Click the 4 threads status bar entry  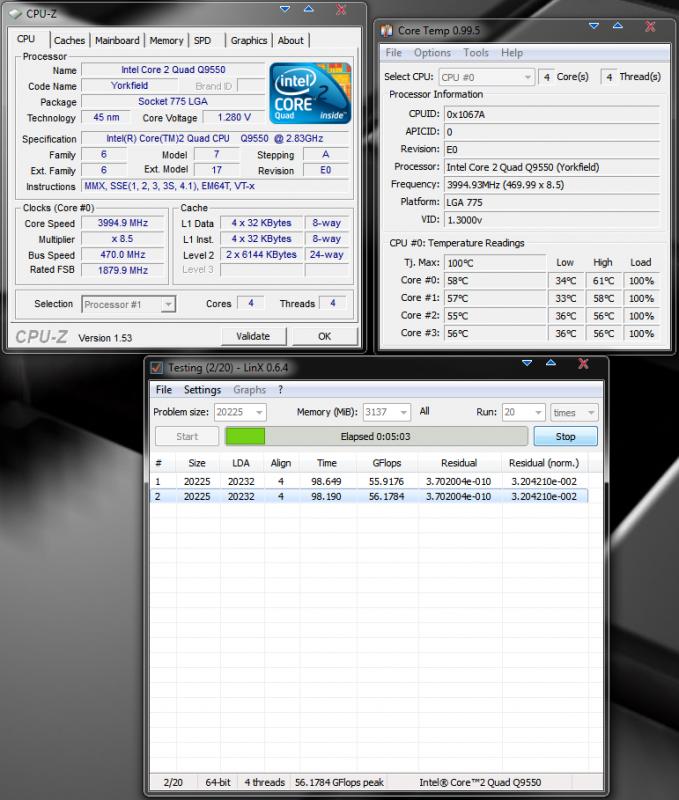(x=264, y=782)
